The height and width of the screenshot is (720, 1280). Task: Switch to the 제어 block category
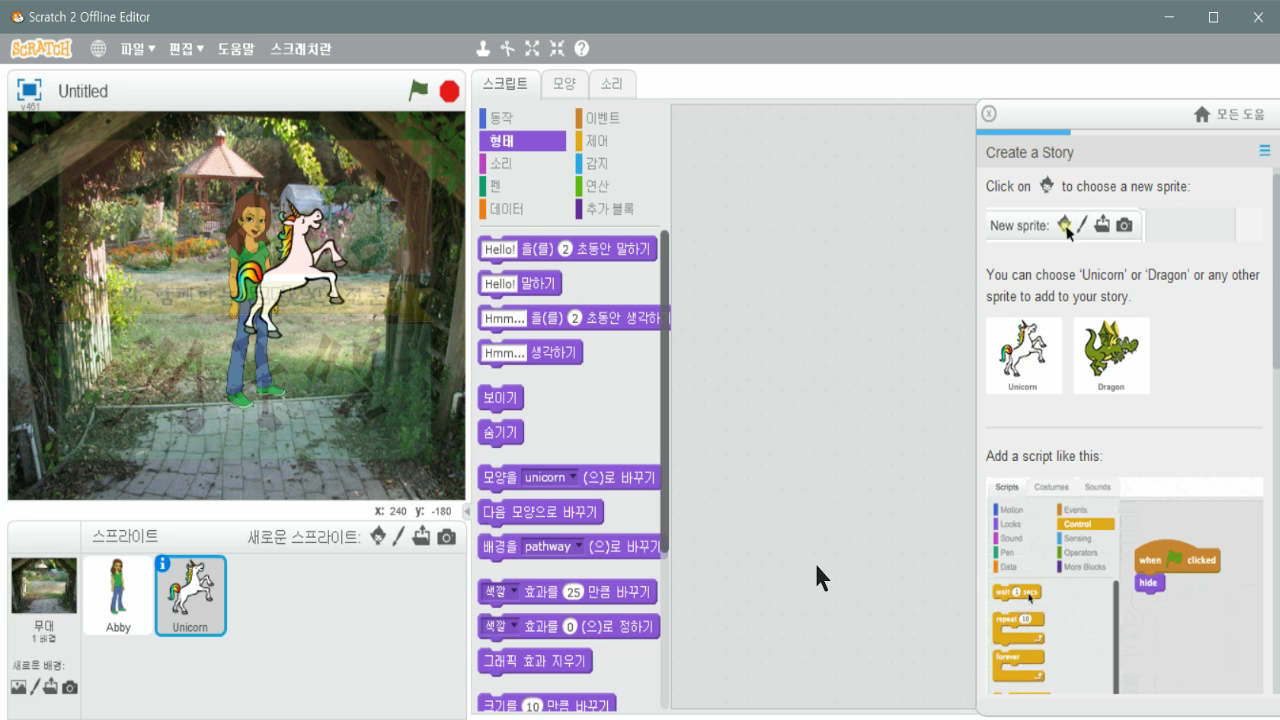pyautogui.click(x=596, y=141)
